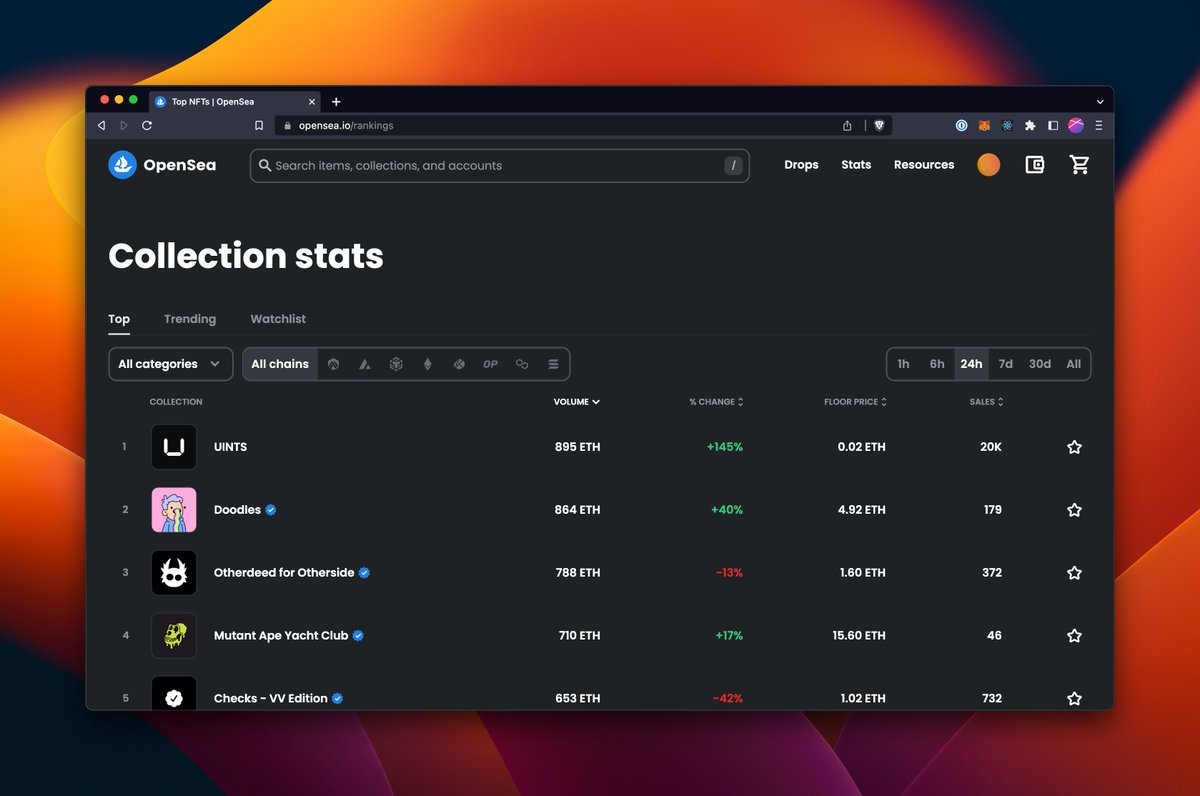Open the MetaMask fox extension

984,126
